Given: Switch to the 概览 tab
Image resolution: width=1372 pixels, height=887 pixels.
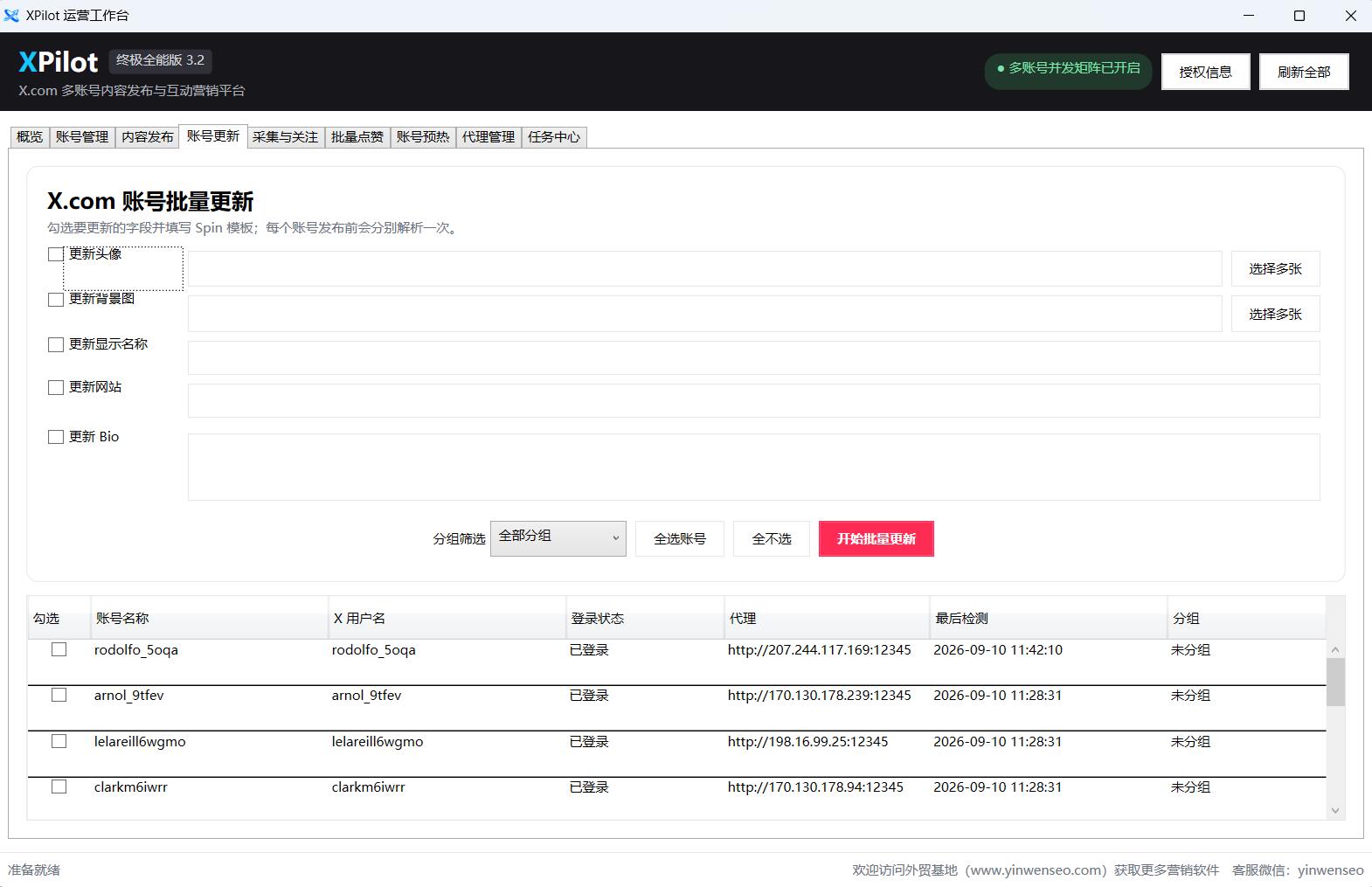Looking at the screenshot, I should click(x=30, y=137).
